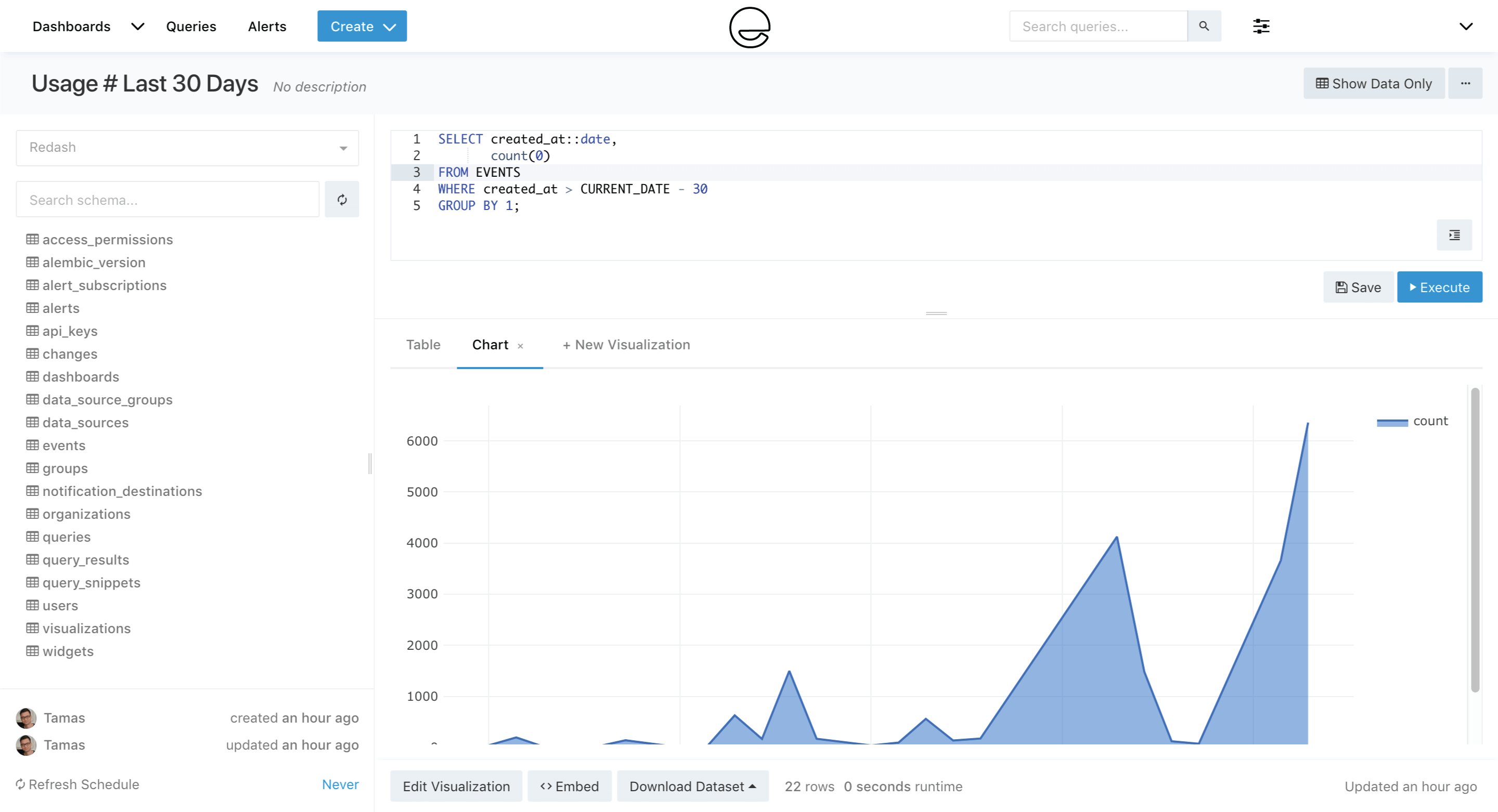Image resolution: width=1498 pixels, height=812 pixels.
Task: Expand the Download Dataset menu
Action: pyautogui.click(x=692, y=786)
